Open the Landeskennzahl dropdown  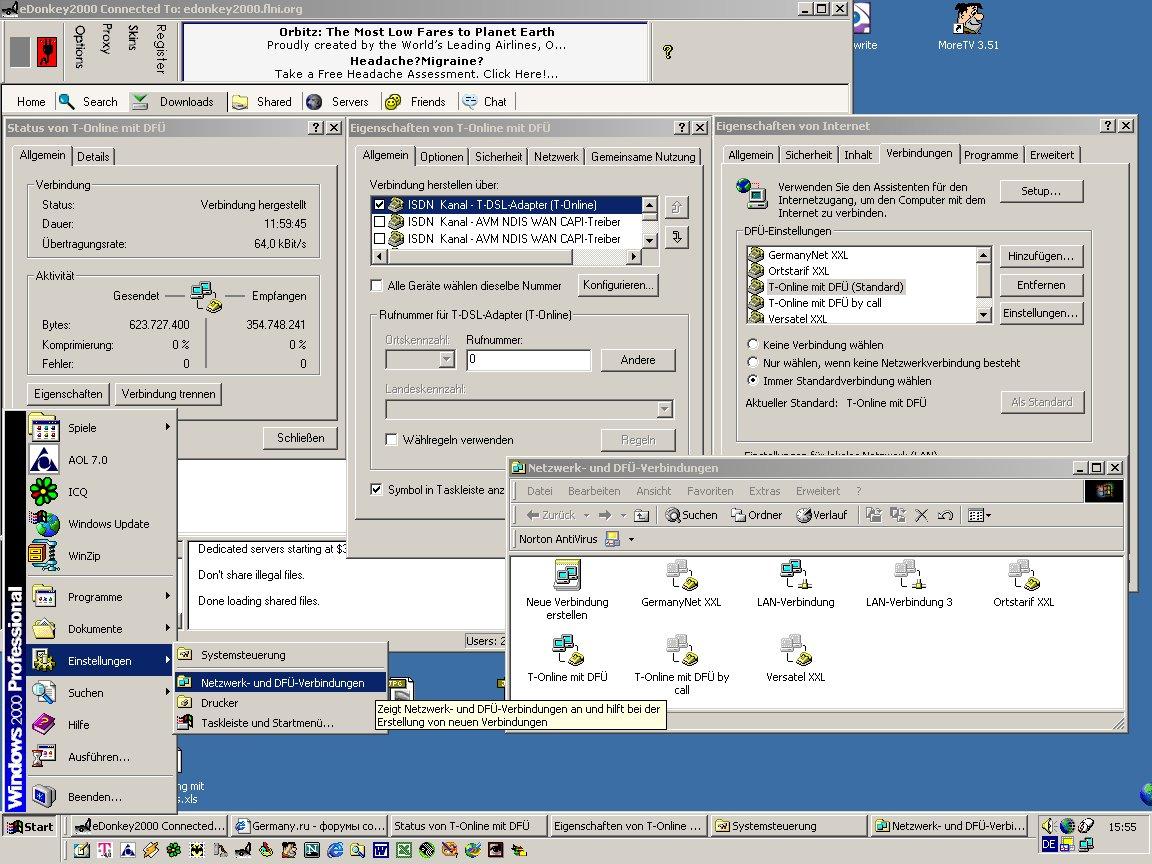click(x=664, y=409)
